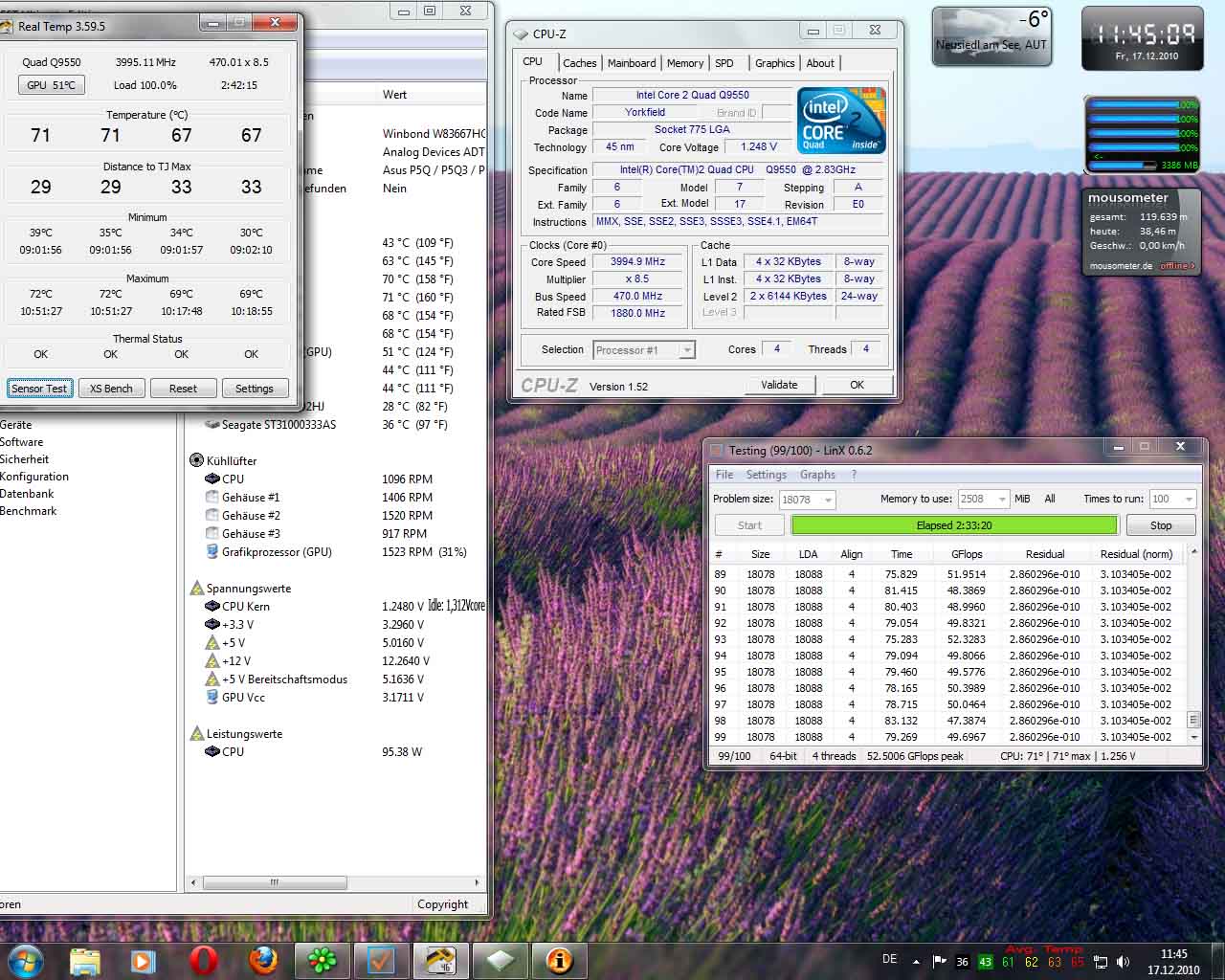
Task: Click OK in the CPU-Z window
Action: point(857,385)
